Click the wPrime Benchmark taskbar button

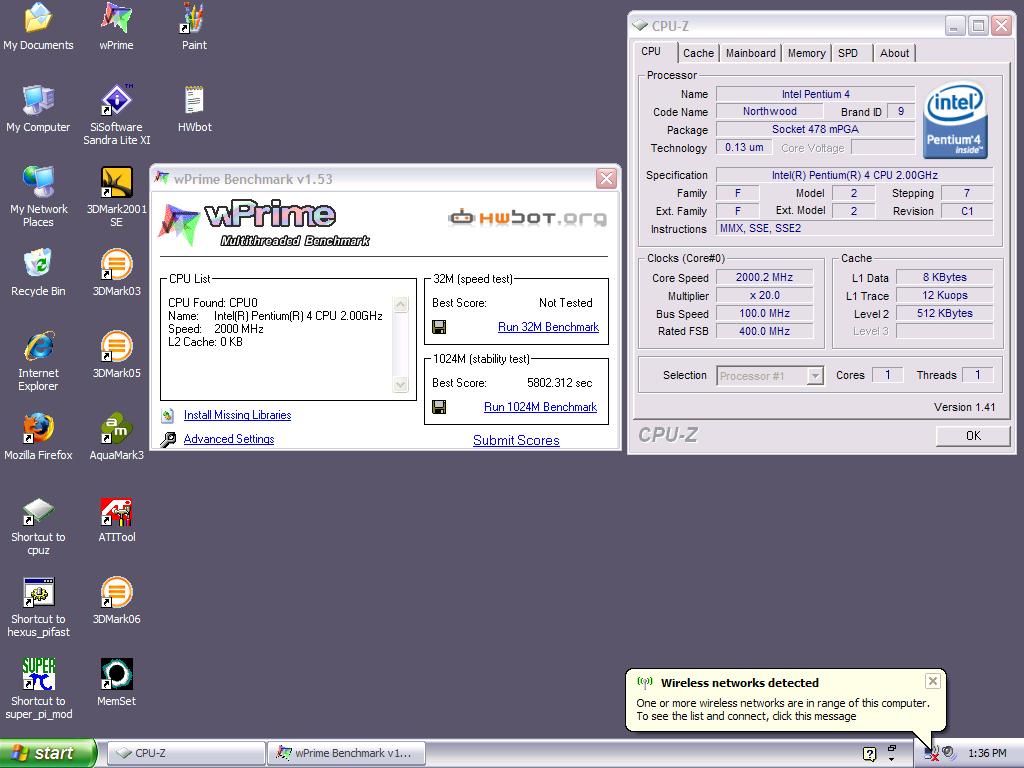tap(346, 753)
